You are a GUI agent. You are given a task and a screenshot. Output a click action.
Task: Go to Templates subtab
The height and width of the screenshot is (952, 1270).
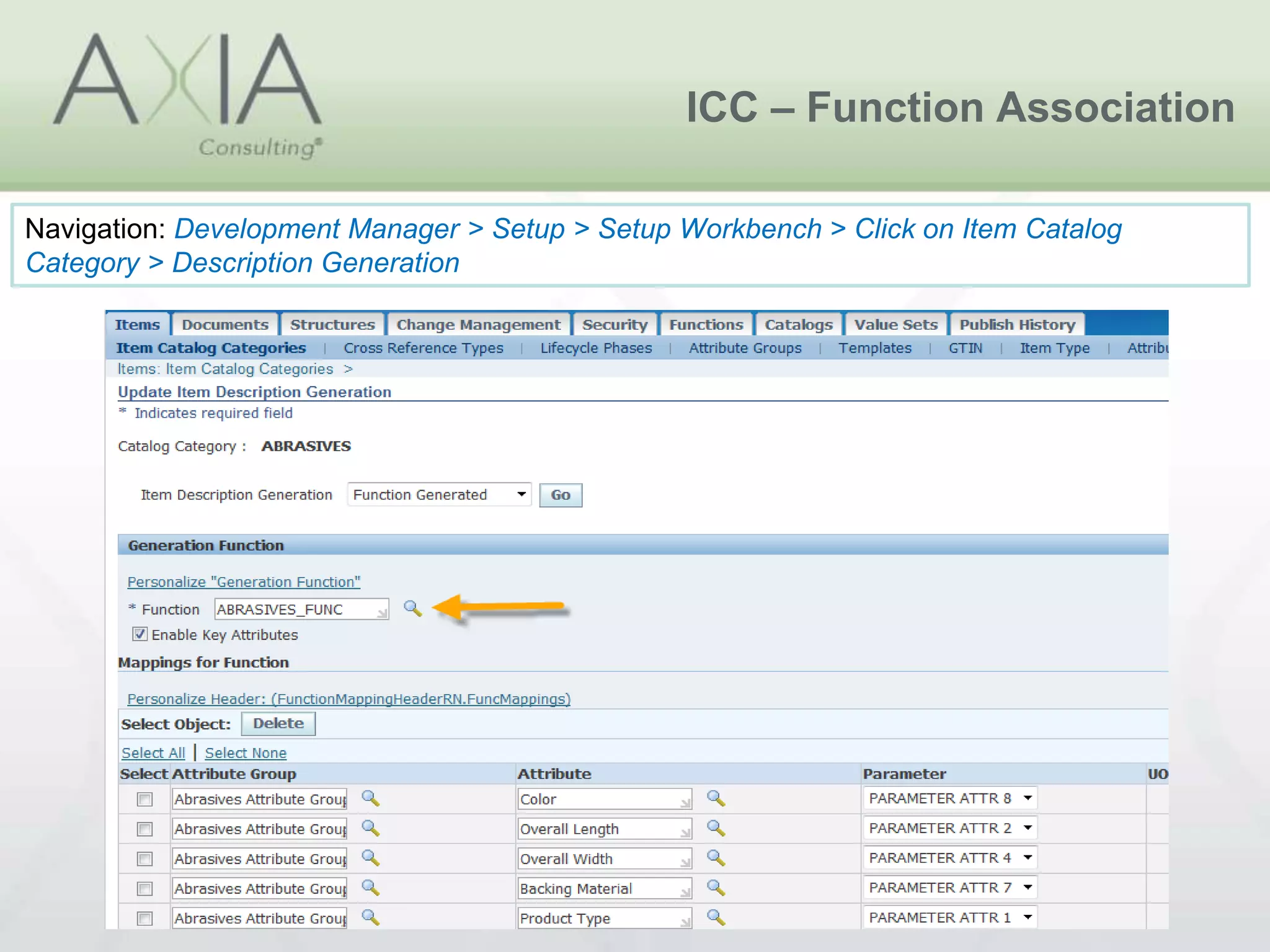[x=875, y=348]
